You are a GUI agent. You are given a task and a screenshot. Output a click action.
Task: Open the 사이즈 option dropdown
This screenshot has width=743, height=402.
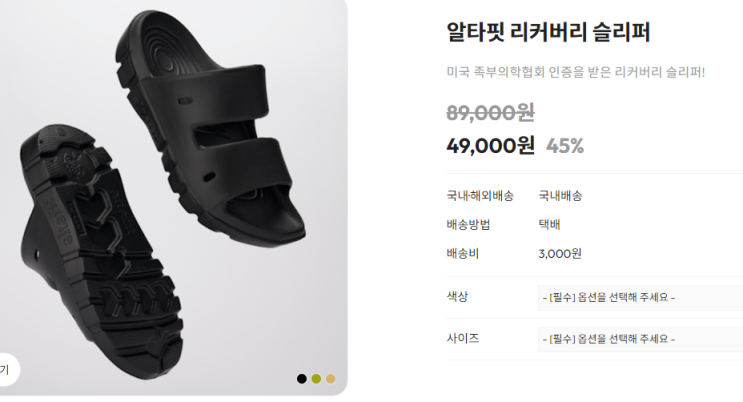coord(640,339)
